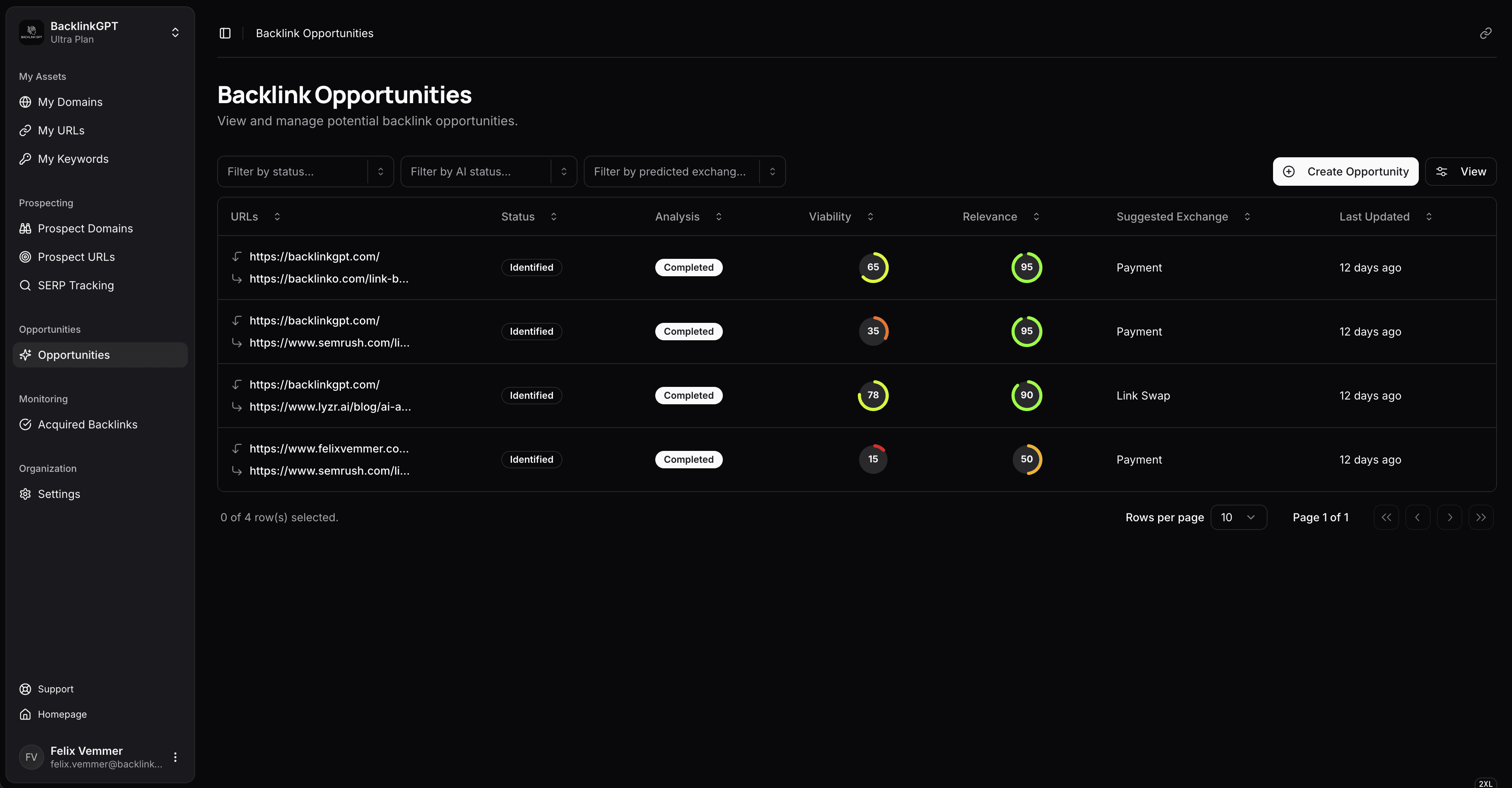This screenshot has width=1512, height=788.
Task: Sort by Viability column toggle
Action: coord(871,217)
